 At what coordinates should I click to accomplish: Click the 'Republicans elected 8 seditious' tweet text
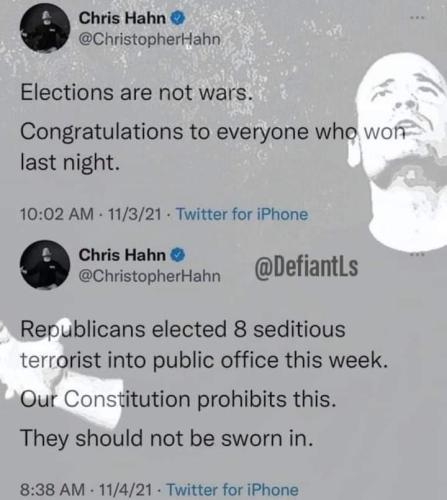[x=183, y=329]
